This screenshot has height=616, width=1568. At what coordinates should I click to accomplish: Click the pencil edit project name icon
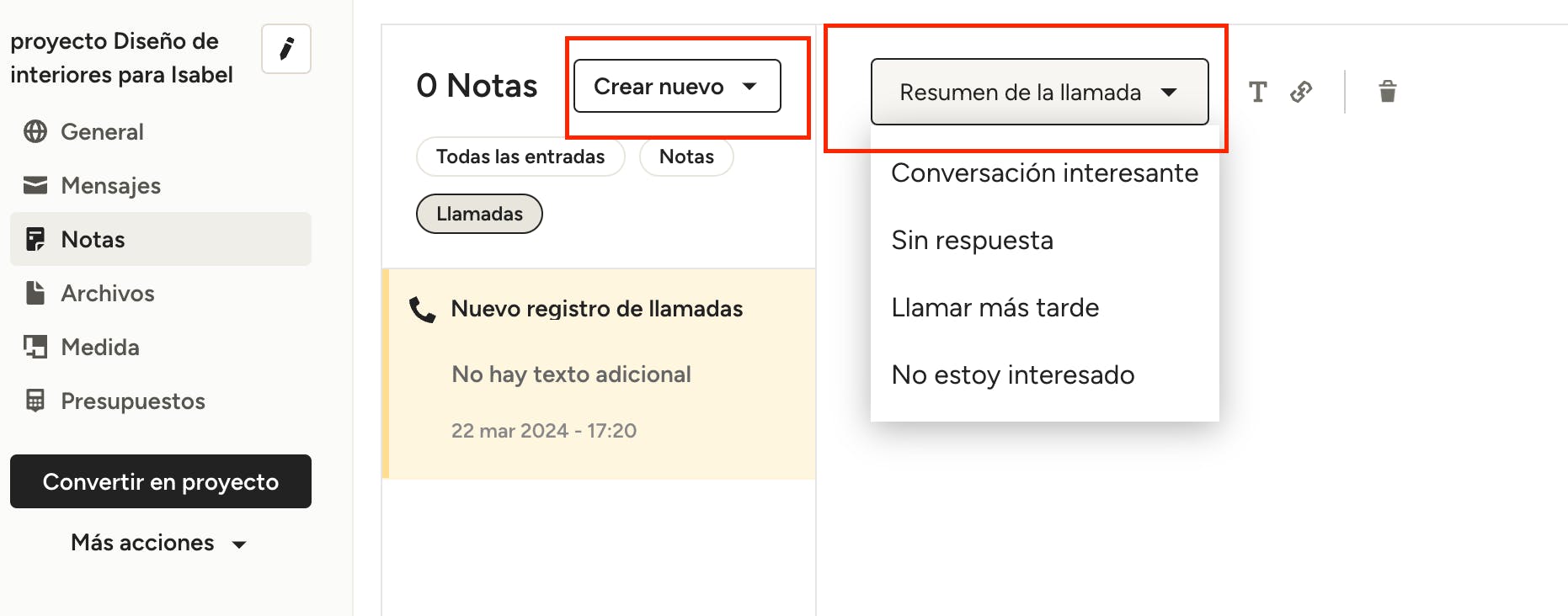pos(286,49)
